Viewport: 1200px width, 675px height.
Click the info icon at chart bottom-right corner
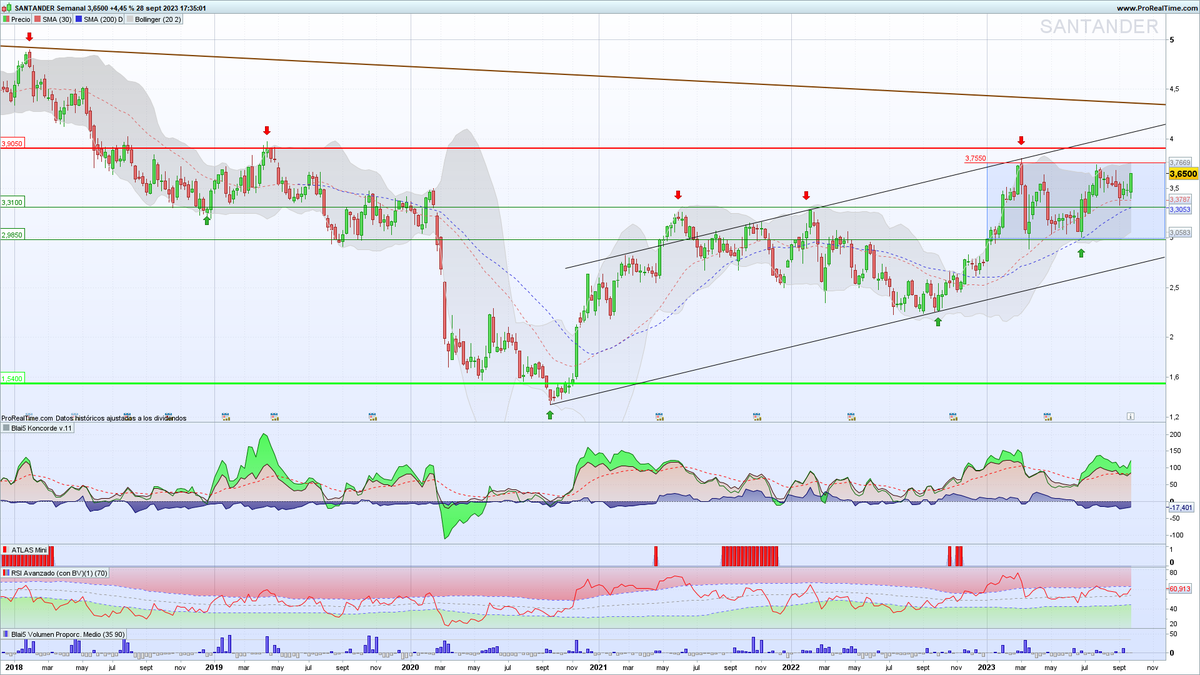(x=1130, y=414)
